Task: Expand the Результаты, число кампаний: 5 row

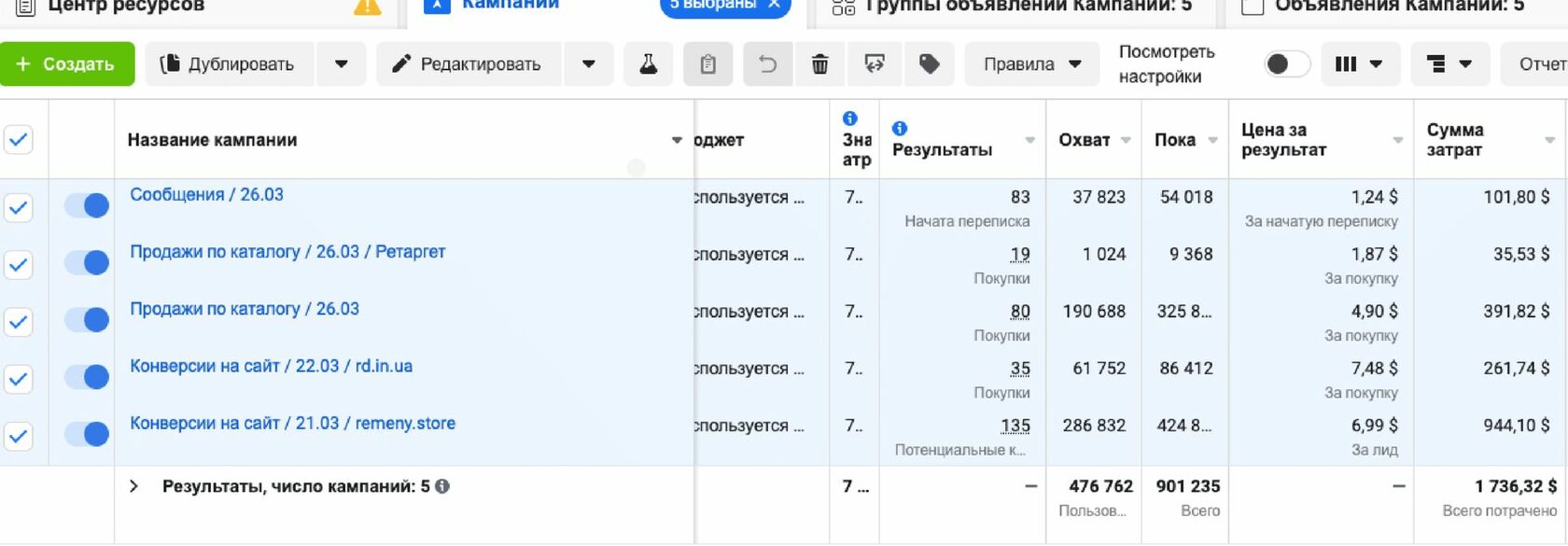Action: point(133,486)
